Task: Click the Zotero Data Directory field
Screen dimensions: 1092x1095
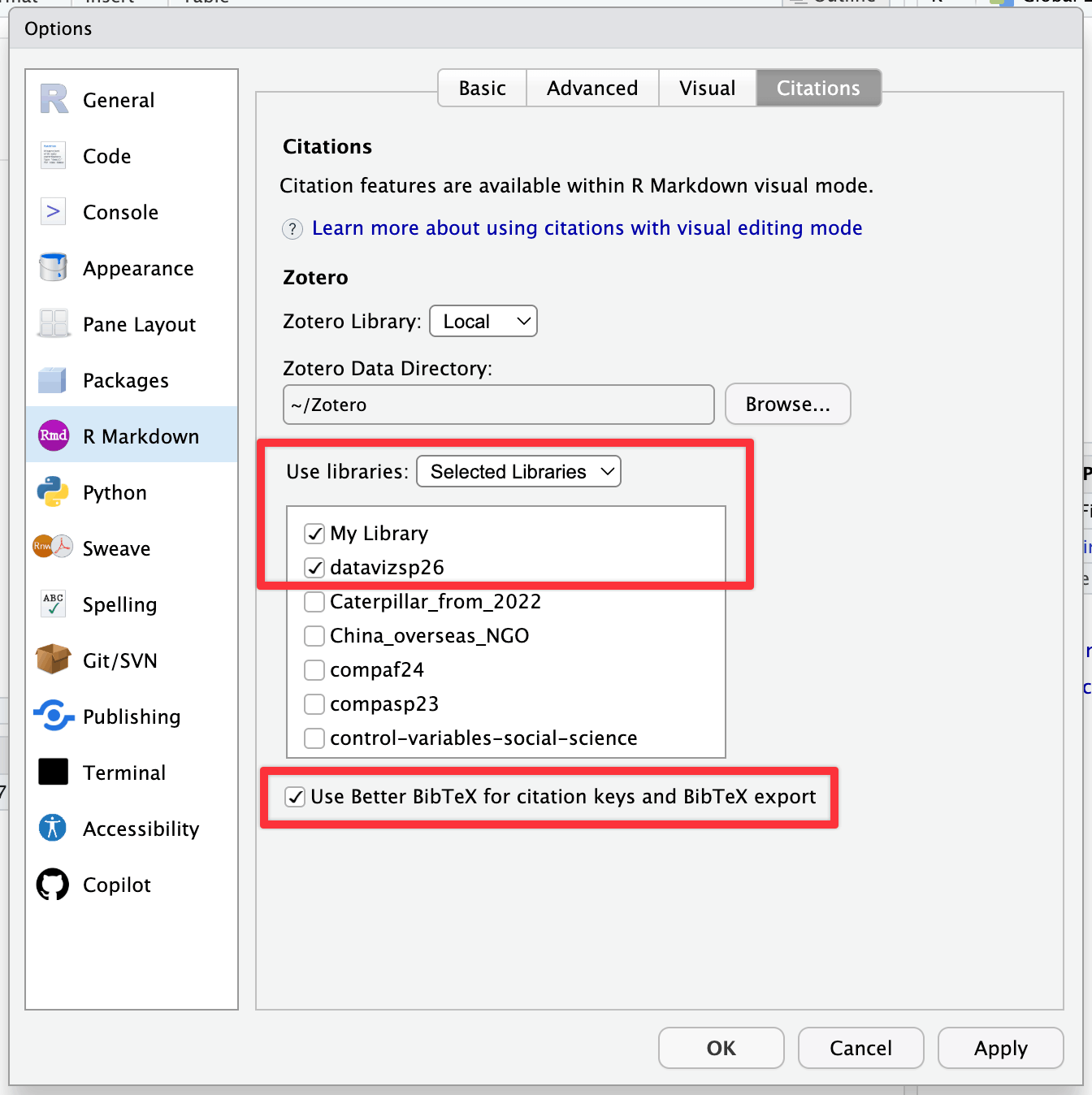Action: click(x=498, y=405)
